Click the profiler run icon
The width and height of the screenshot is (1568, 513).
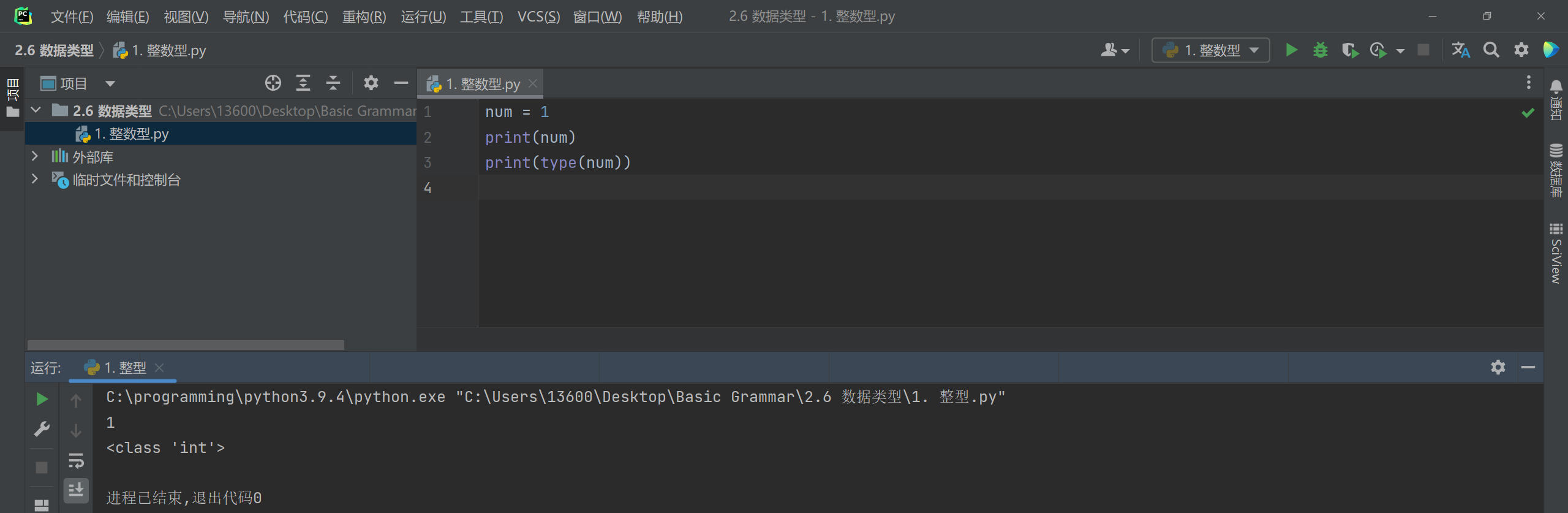click(1378, 50)
